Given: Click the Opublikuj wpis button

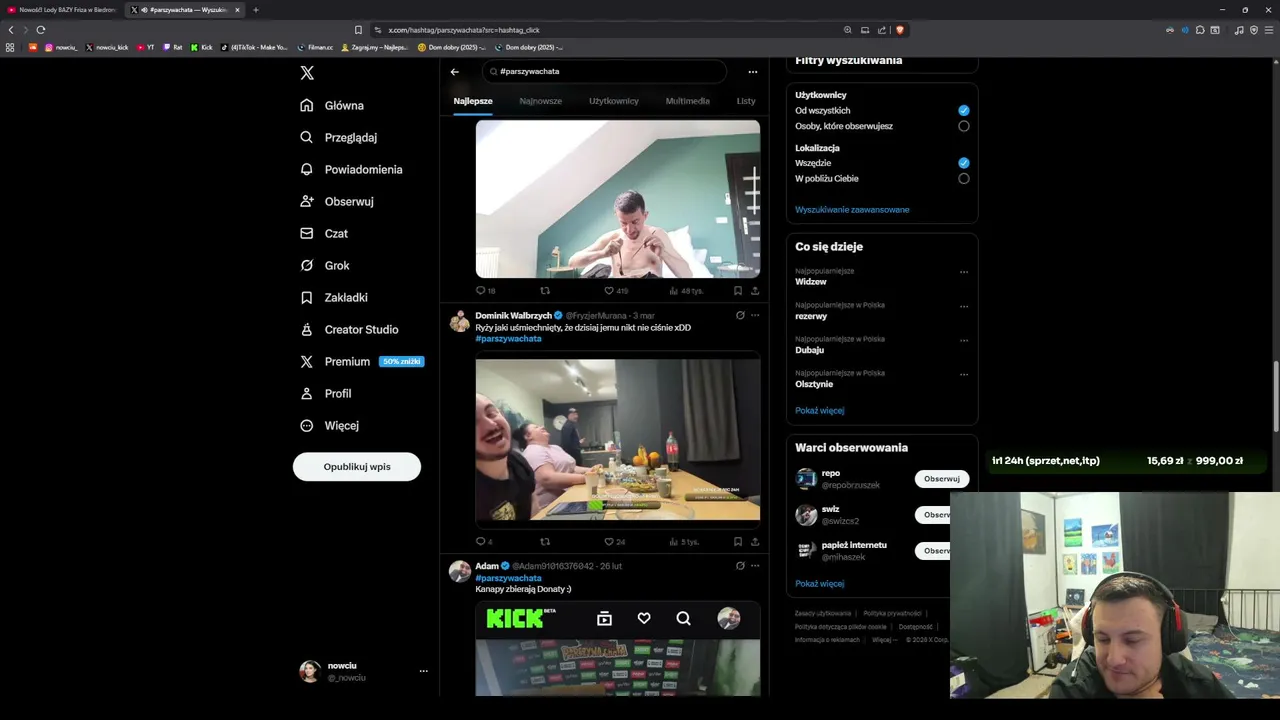Looking at the screenshot, I should click(x=357, y=467).
